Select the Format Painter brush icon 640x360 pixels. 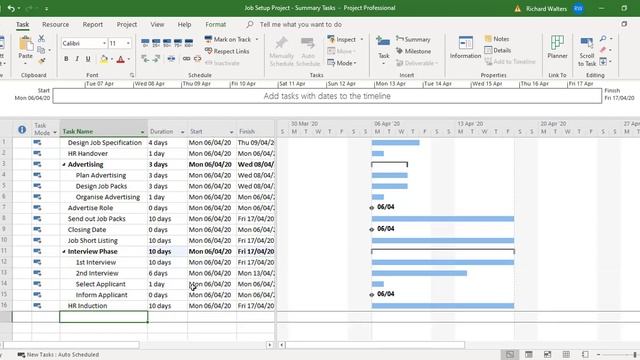[x=41, y=61]
